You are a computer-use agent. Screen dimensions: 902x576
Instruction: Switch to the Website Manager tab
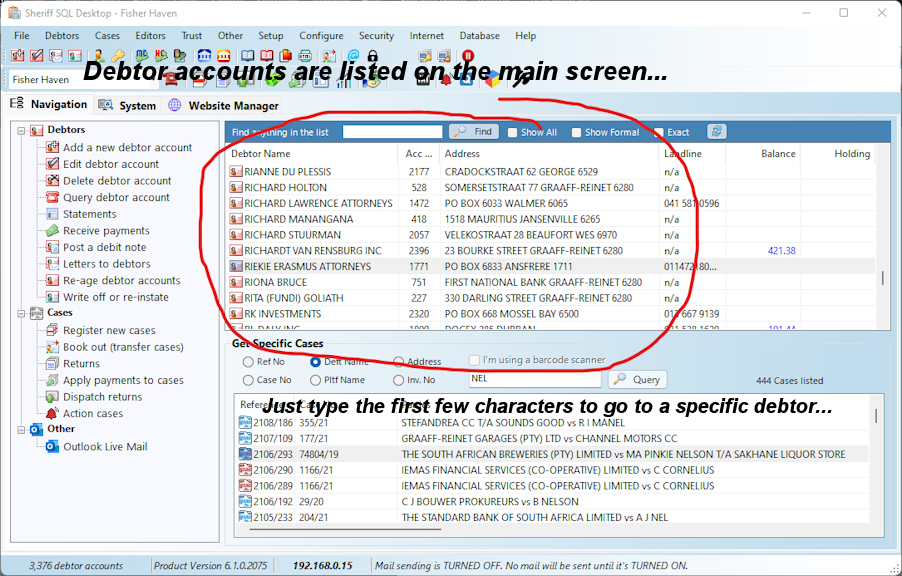click(x=223, y=105)
